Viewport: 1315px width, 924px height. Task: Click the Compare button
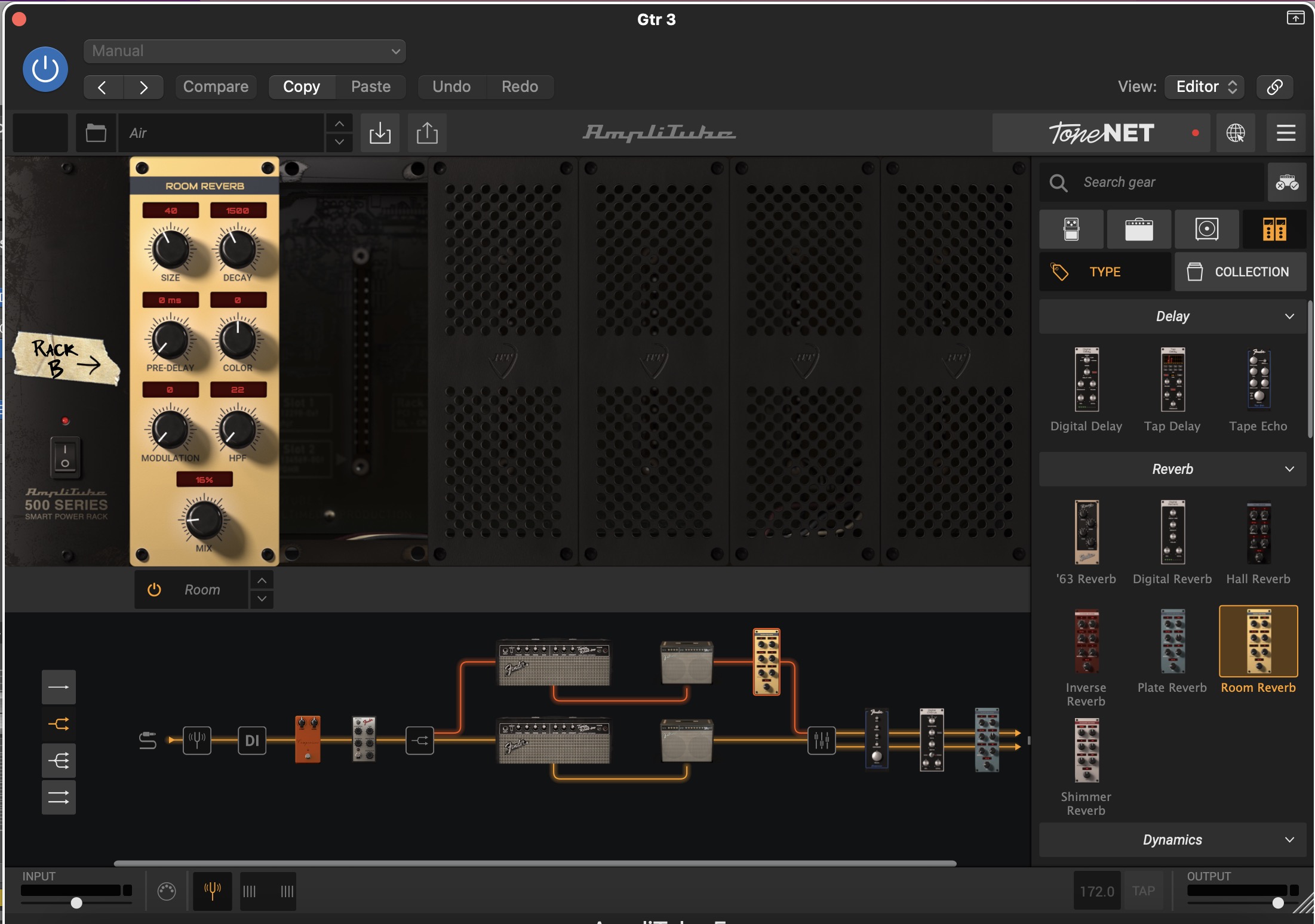(x=216, y=87)
